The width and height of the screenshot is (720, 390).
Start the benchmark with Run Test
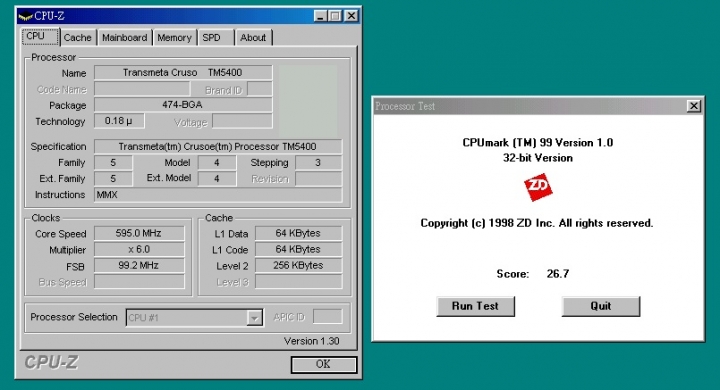click(x=475, y=306)
